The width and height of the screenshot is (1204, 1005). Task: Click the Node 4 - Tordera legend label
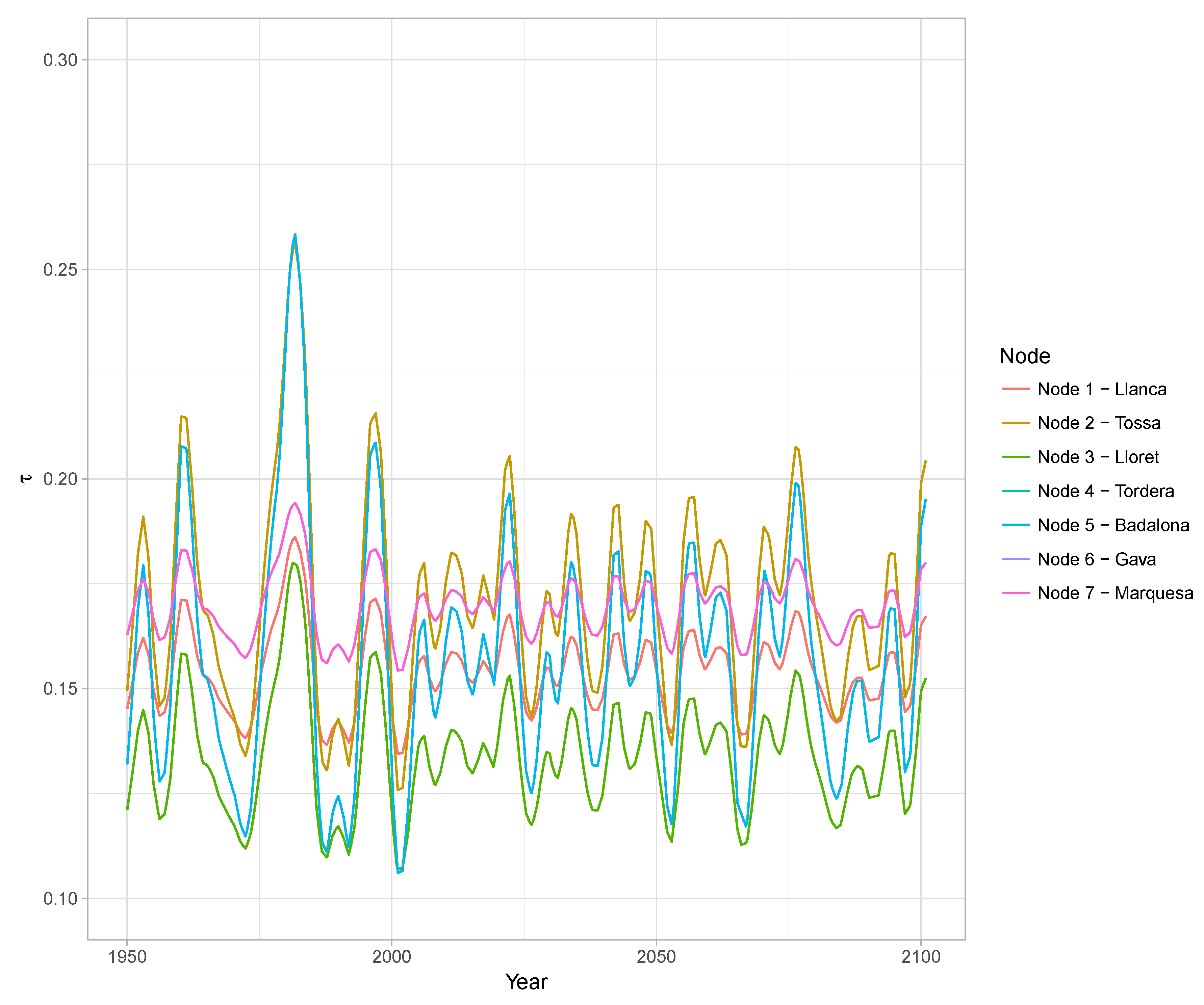pos(1106,491)
